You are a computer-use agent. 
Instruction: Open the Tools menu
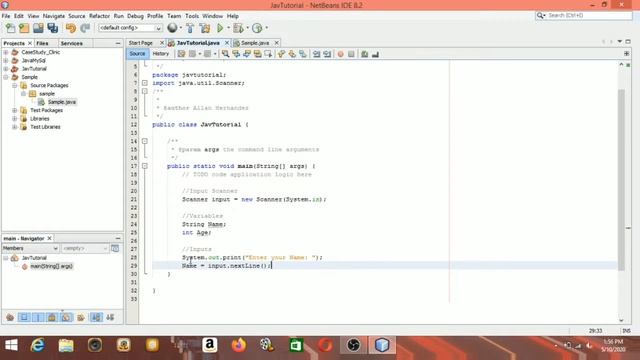click(x=191, y=16)
